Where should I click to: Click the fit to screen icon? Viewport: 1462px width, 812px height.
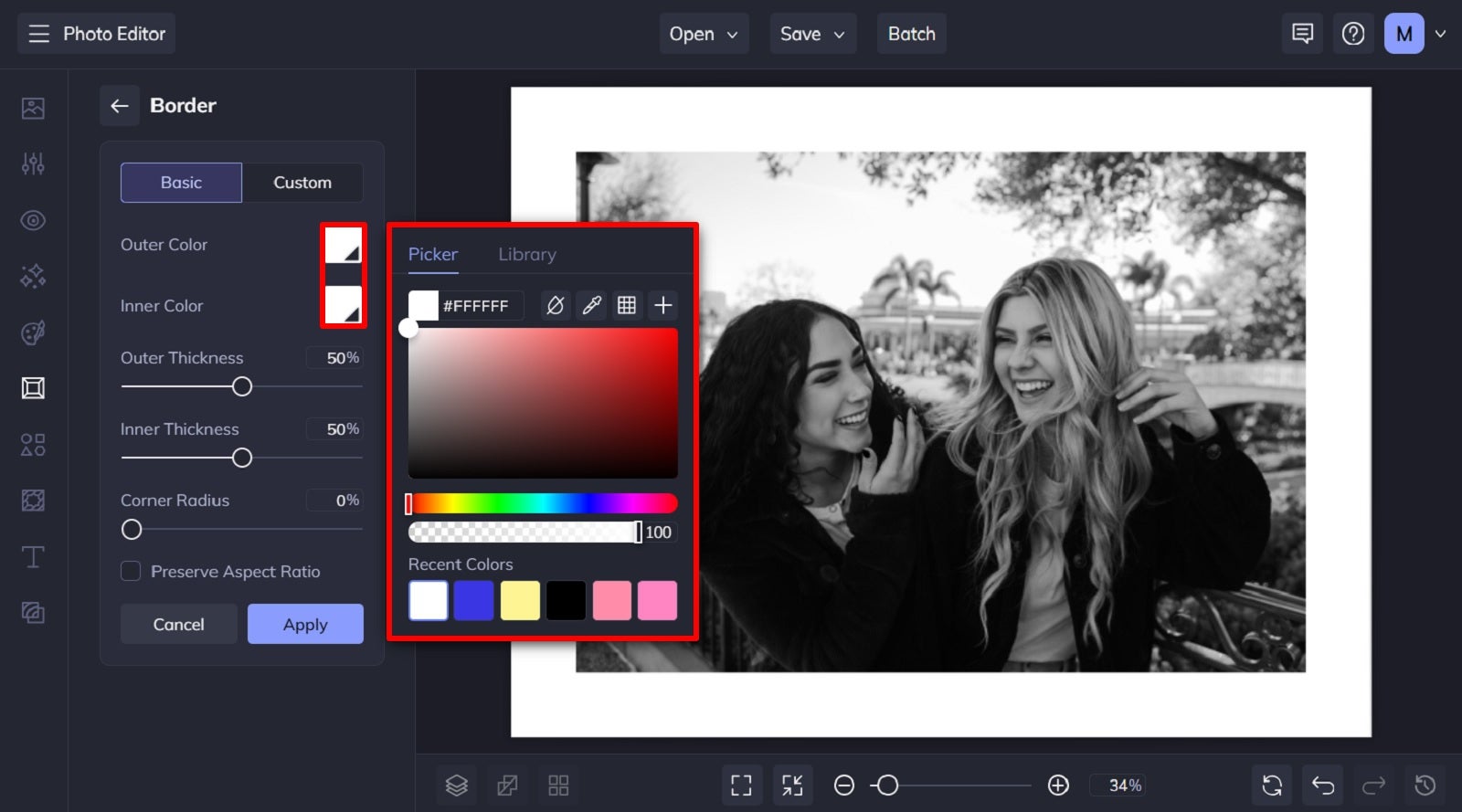[x=742, y=786]
